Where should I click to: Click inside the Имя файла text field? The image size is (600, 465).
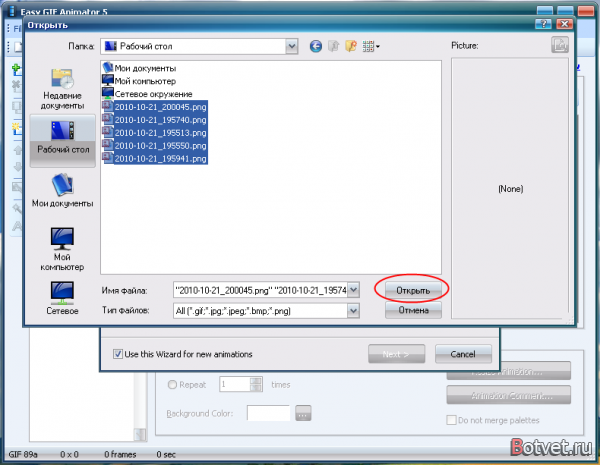258,291
